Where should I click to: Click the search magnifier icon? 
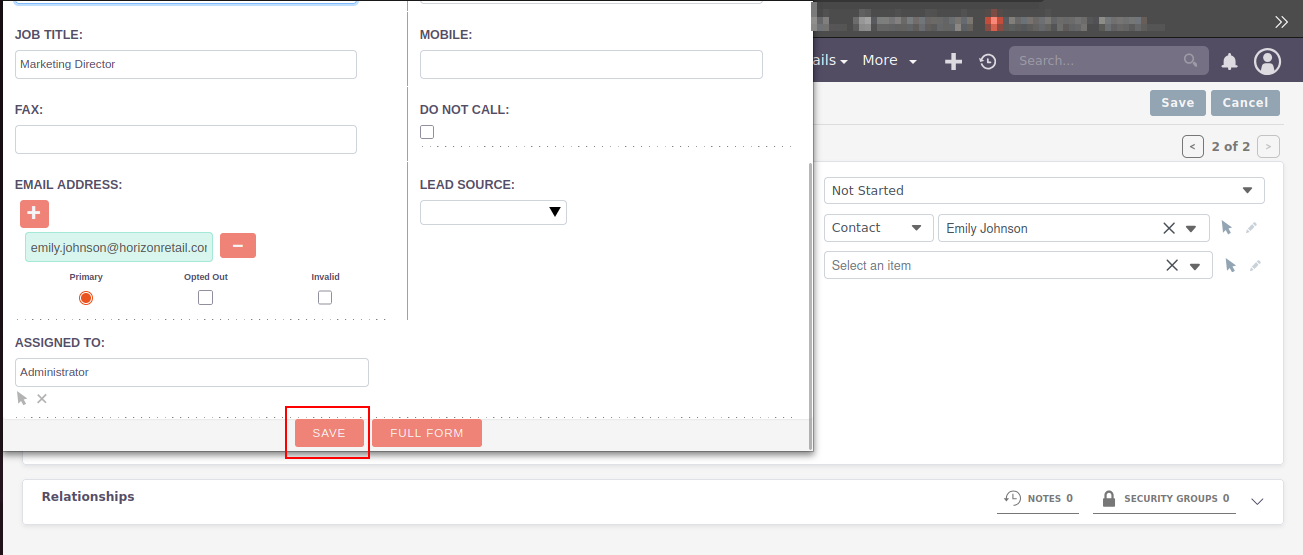pos(1190,61)
